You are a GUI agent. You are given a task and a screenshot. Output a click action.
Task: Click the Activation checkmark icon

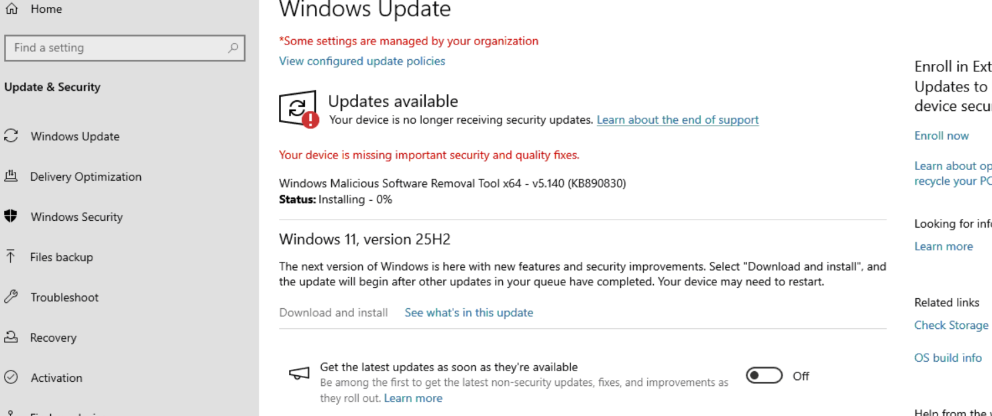[11, 377]
